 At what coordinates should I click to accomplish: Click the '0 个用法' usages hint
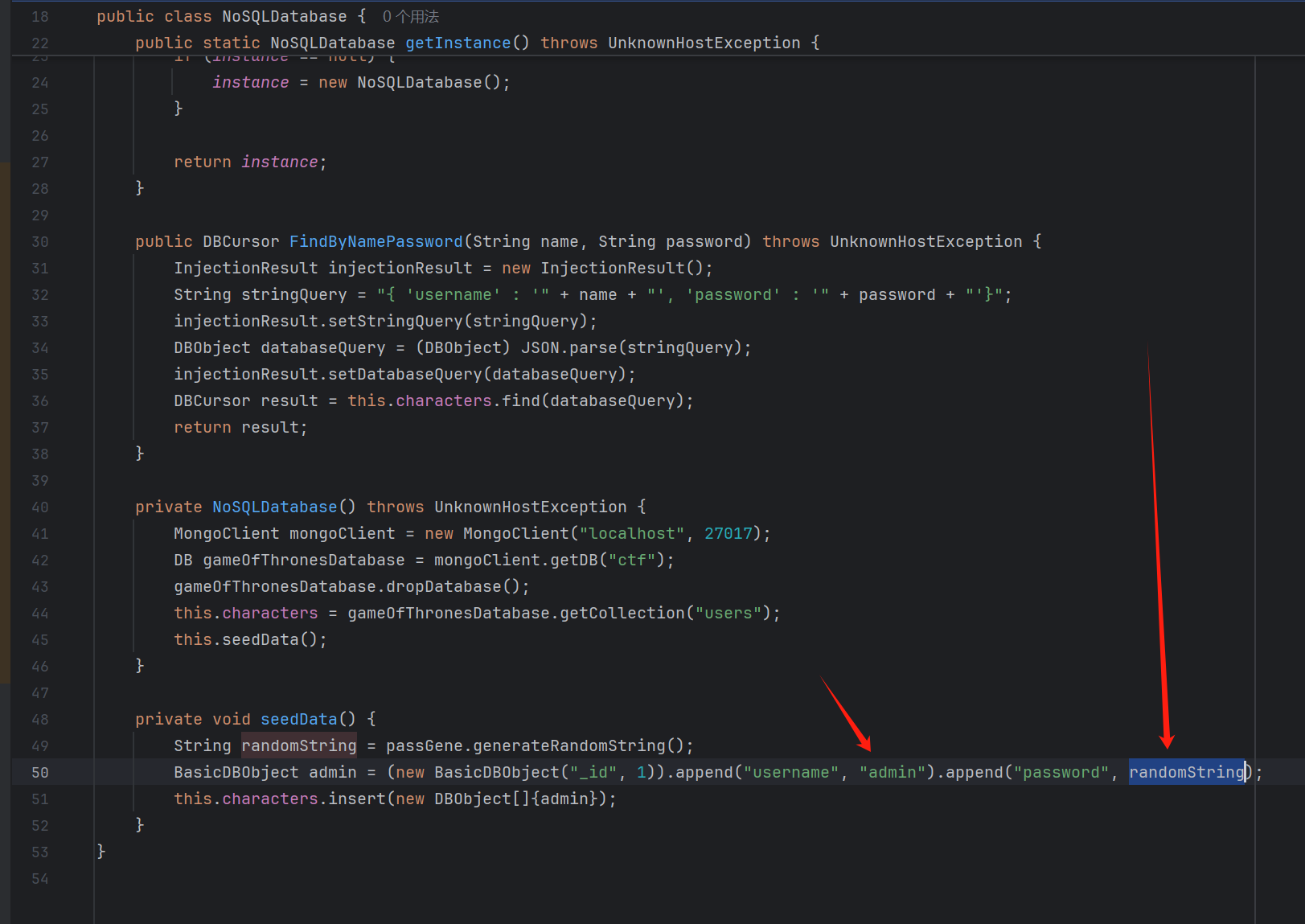point(410,17)
